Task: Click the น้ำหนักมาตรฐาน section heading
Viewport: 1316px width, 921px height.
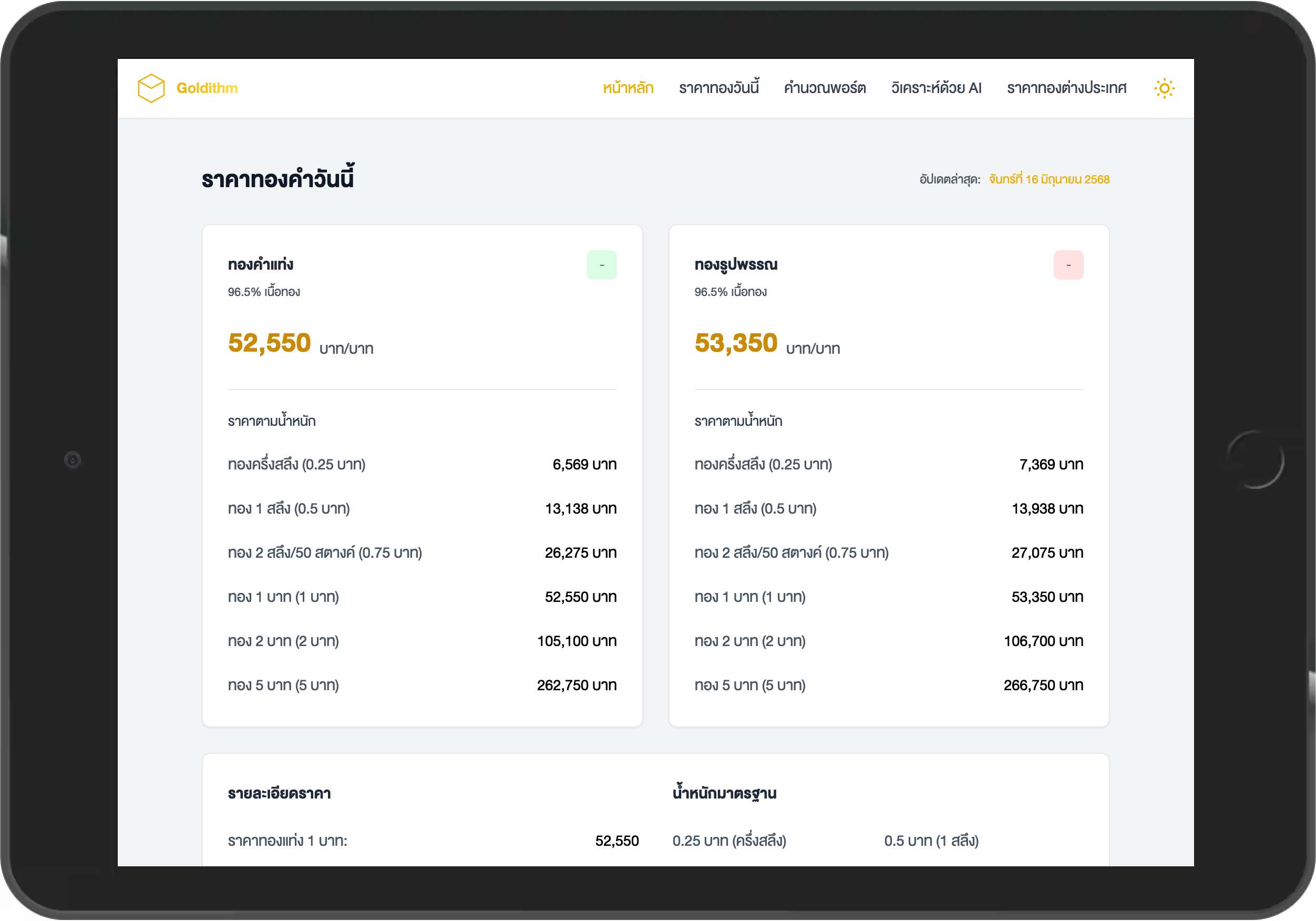Action: coord(724,793)
